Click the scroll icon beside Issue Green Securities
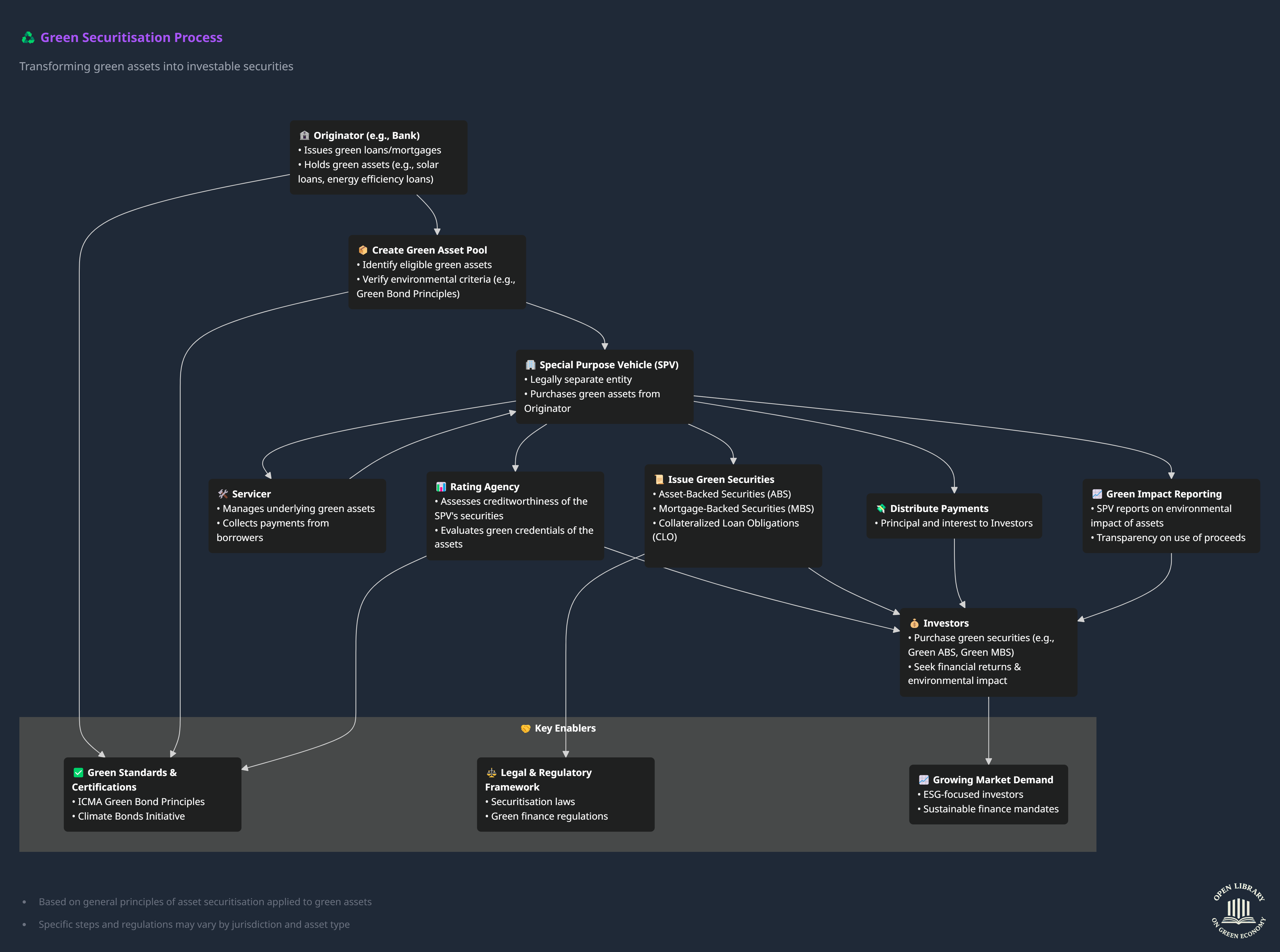1280x952 pixels. pyautogui.click(x=659, y=480)
